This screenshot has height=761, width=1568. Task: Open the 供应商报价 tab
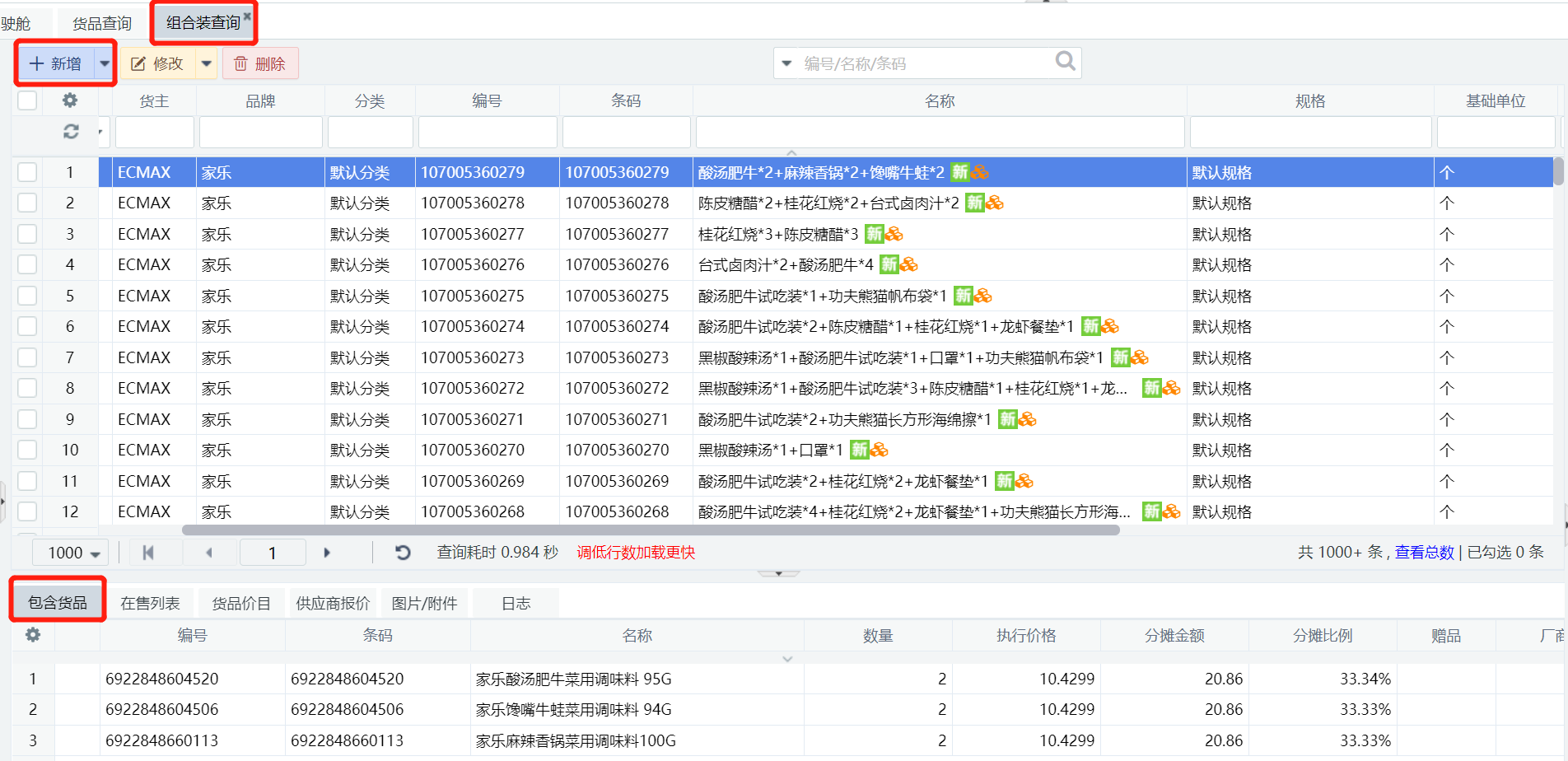coord(333,603)
